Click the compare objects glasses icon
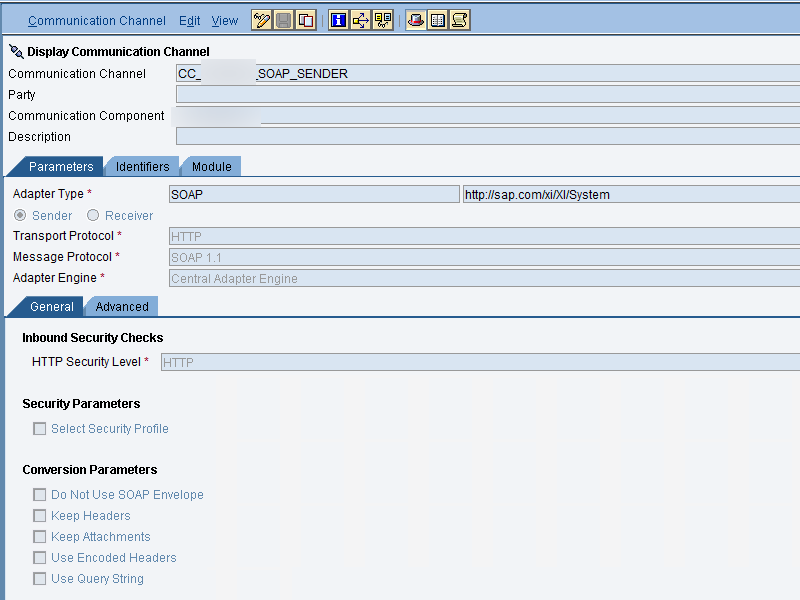The image size is (800, 600). point(383,20)
